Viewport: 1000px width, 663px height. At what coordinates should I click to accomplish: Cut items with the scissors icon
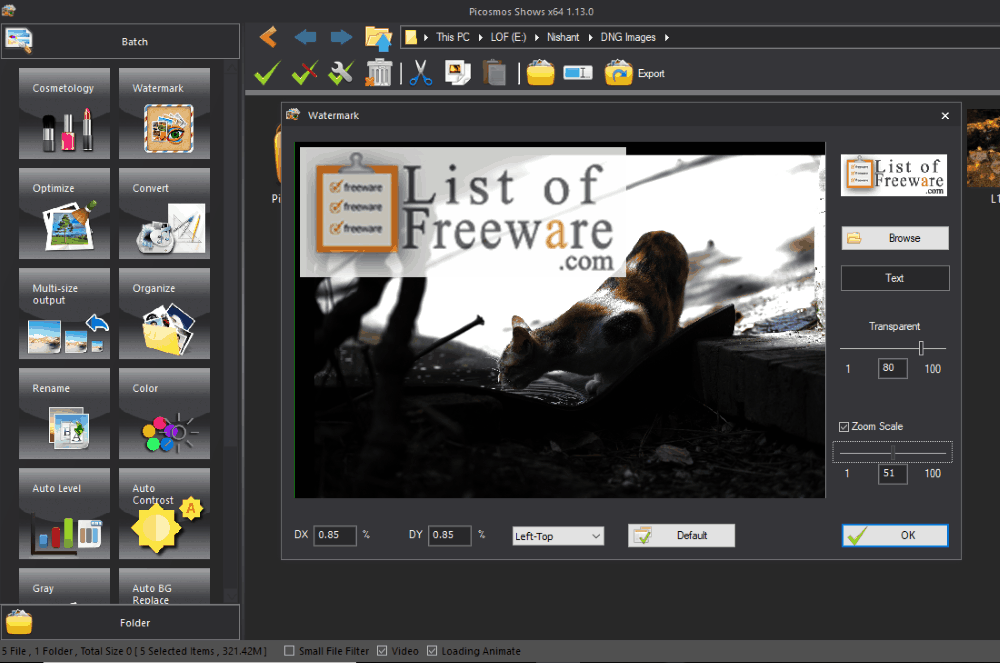tap(421, 73)
